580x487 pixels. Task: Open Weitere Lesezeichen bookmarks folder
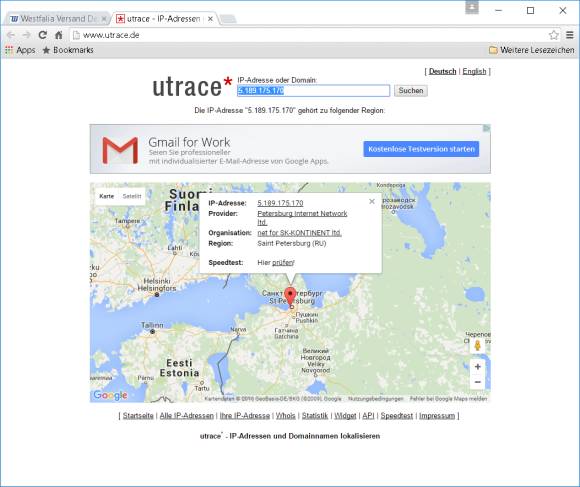coord(532,50)
